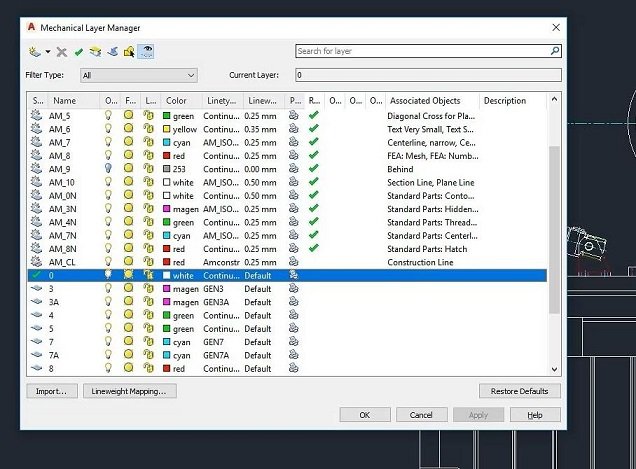Click the toolbar icon with cursor arrow
Image resolution: width=636 pixels, height=469 pixels.
(129, 52)
